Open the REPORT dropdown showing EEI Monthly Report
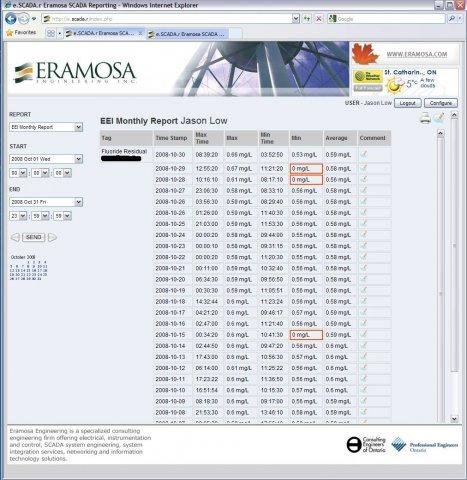467x480 pixels. pyautogui.click(x=46, y=127)
